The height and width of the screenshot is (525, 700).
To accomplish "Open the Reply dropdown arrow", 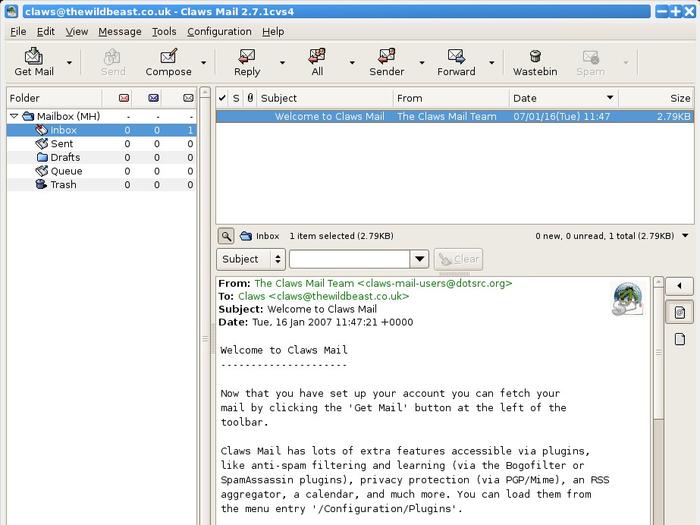I will [x=282, y=62].
